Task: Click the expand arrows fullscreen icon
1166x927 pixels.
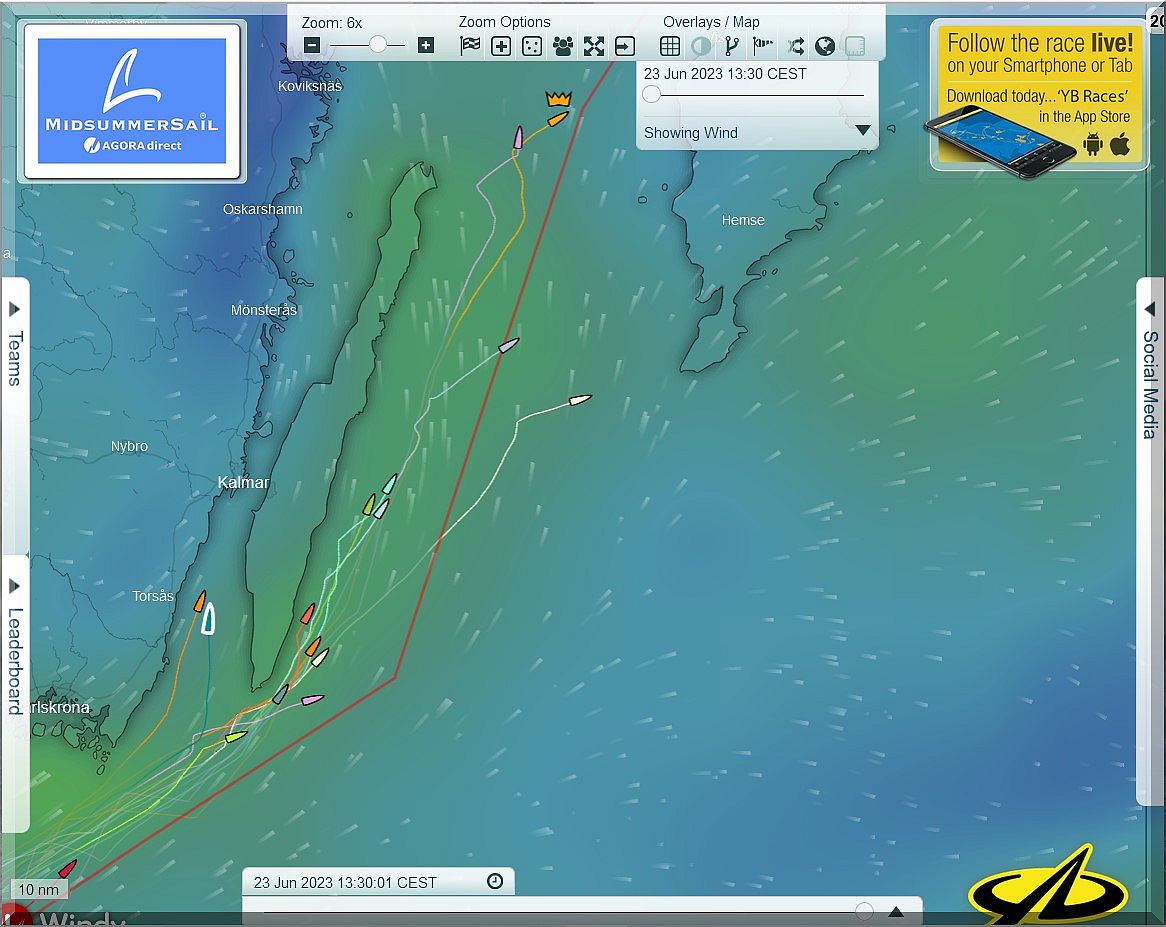Action: 594,45
